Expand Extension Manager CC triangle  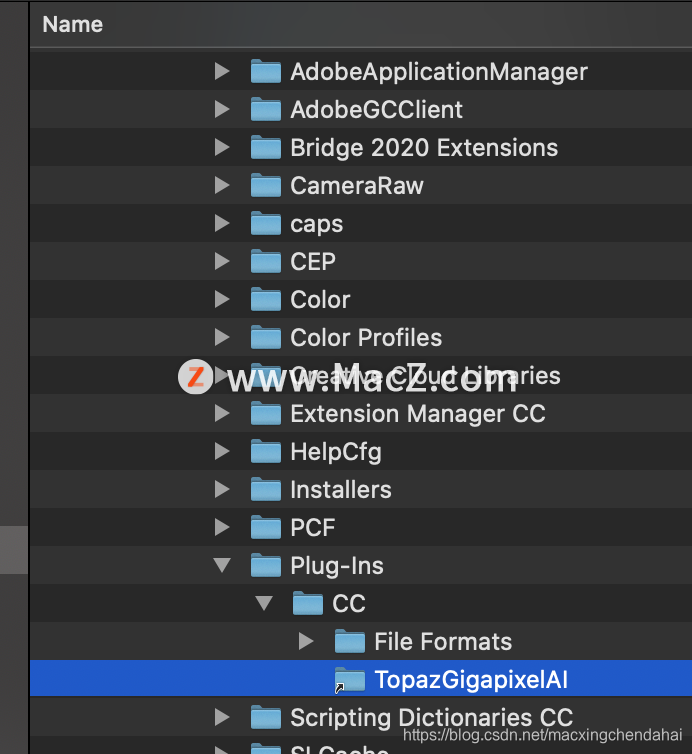pyautogui.click(x=222, y=413)
